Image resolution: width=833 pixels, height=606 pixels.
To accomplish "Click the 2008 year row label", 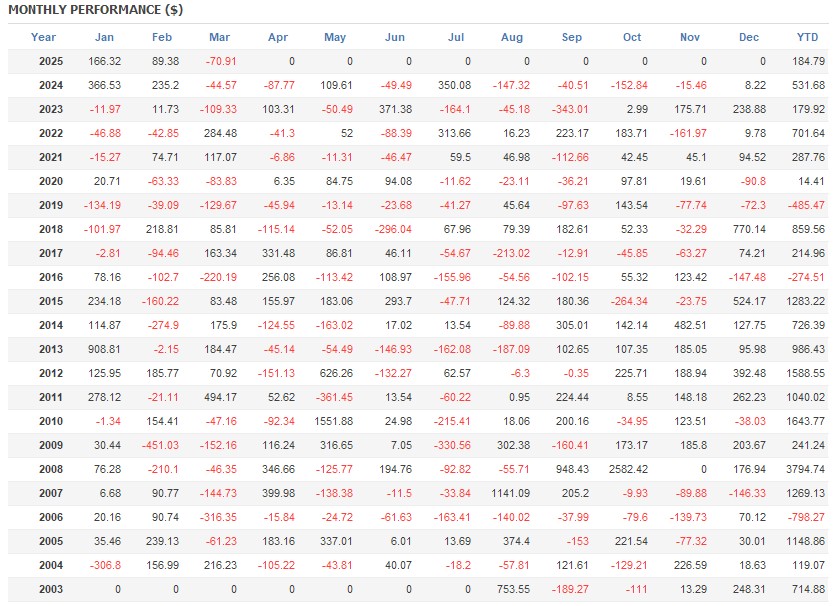I will 51,469.
